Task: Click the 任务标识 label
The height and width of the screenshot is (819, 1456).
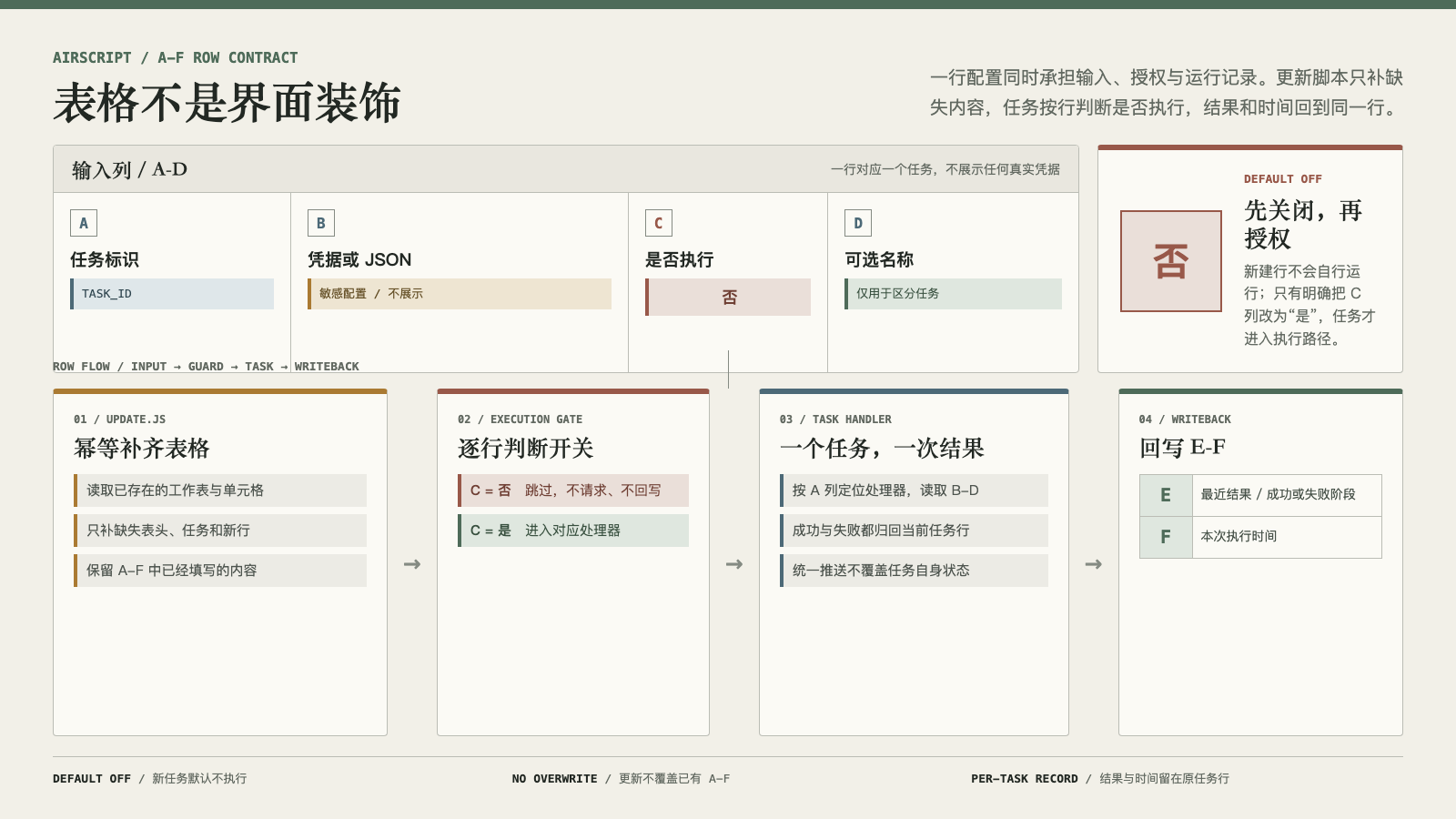Action: click(105, 259)
